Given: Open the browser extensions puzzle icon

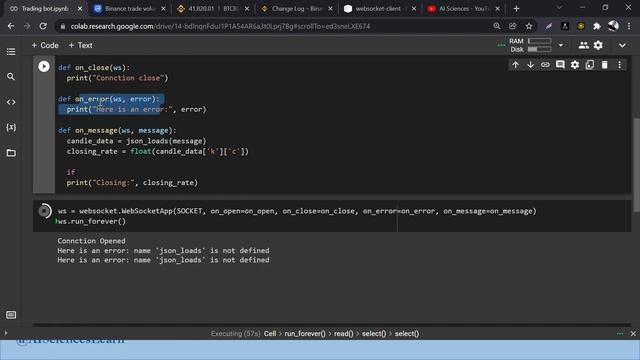Looking at the screenshot, I should click(x=597, y=26).
